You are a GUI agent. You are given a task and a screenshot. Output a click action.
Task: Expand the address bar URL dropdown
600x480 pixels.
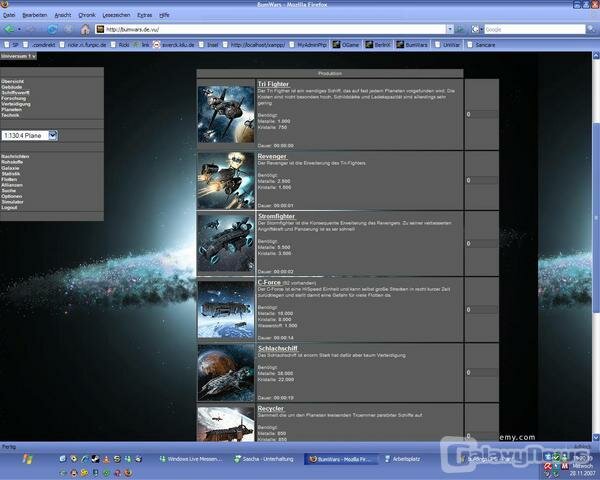tap(450, 29)
